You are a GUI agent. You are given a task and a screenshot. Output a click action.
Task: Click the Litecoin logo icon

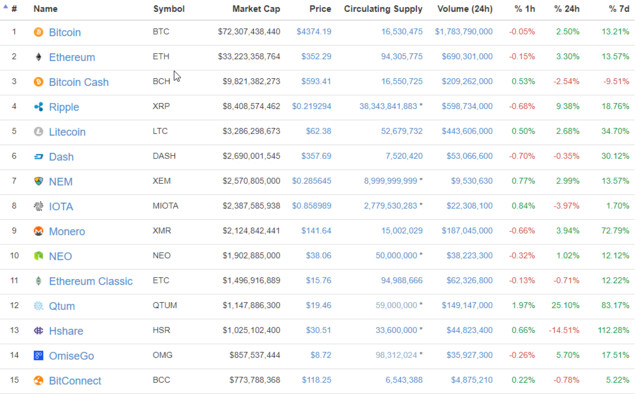38,131
